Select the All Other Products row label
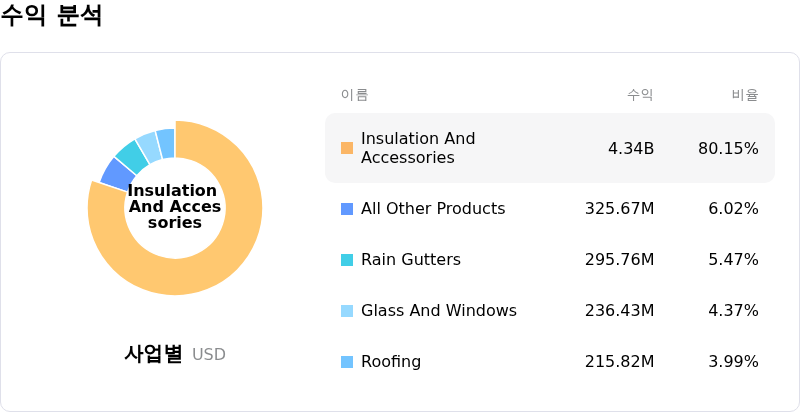 coord(432,209)
